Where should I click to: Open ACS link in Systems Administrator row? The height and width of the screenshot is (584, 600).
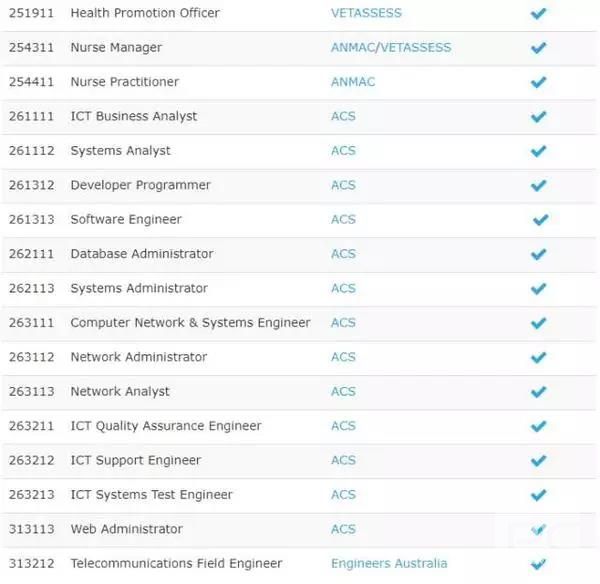point(343,288)
